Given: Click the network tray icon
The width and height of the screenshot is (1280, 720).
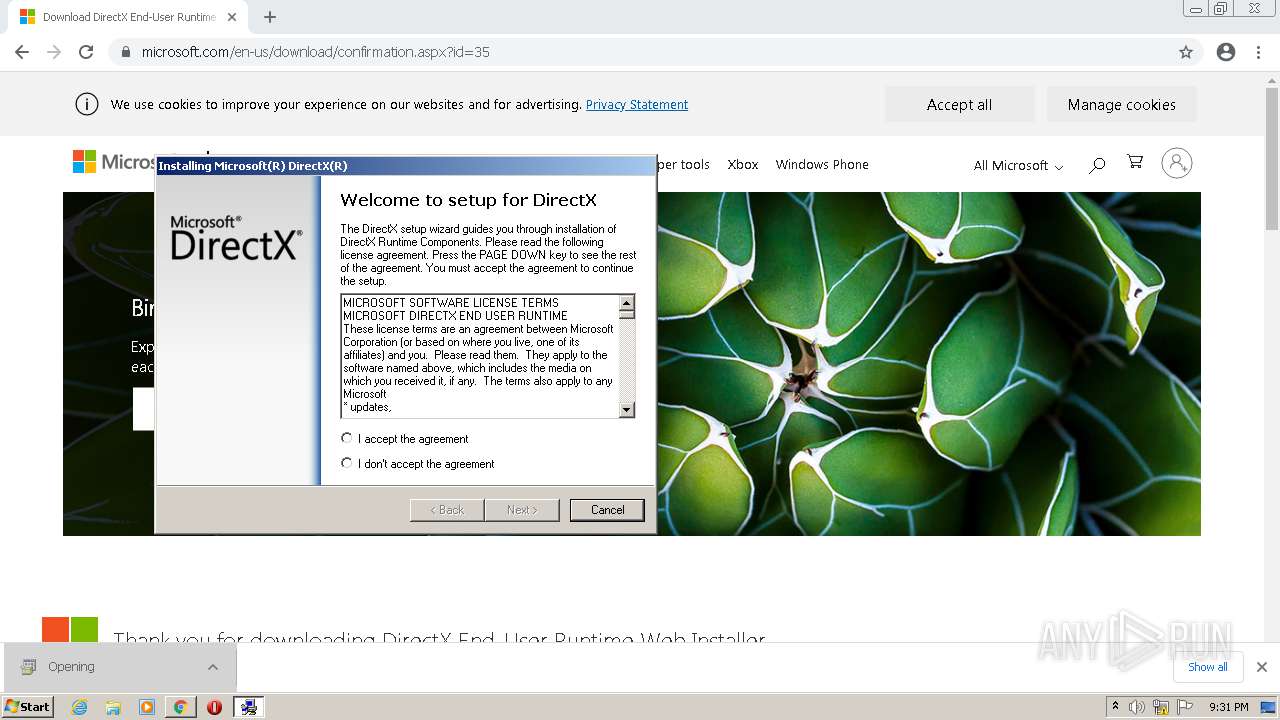Looking at the screenshot, I should [1160, 707].
